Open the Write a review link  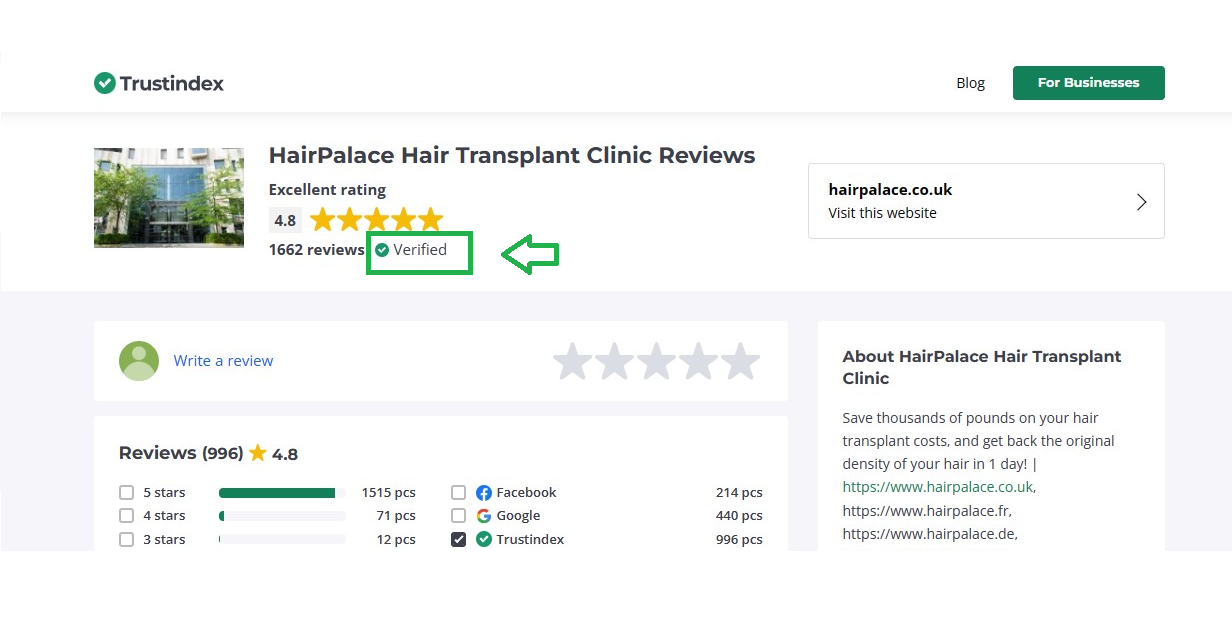click(x=223, y=361)
